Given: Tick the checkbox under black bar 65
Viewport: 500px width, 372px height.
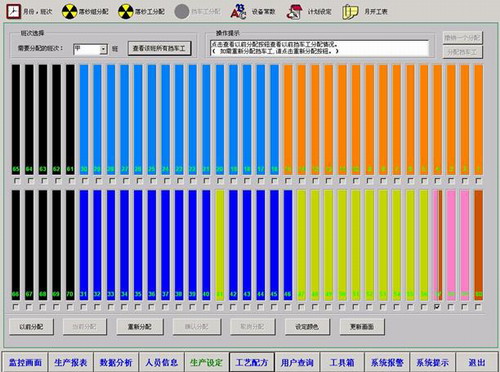Looking at the screenshot, I should 17,181.
